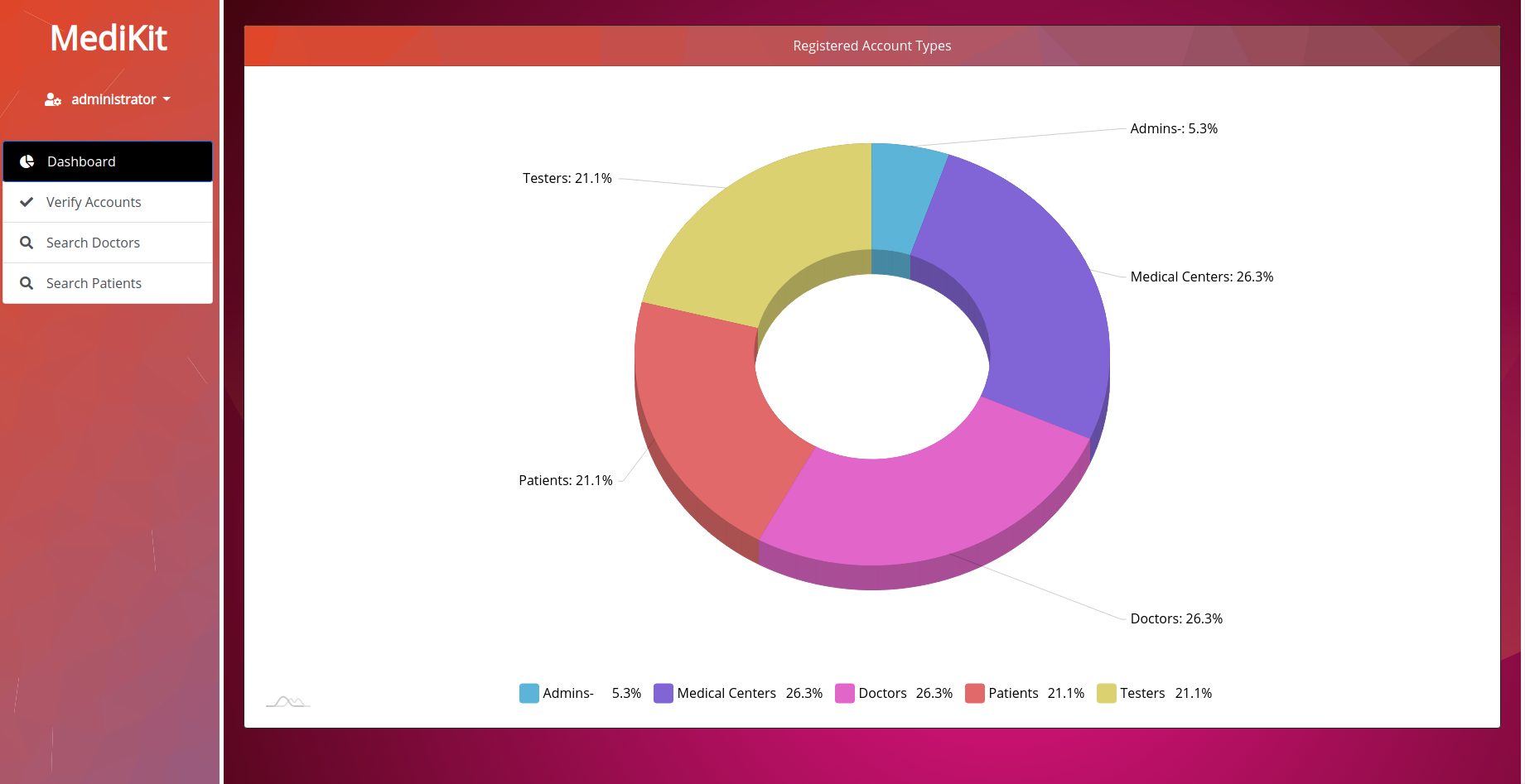The height and width of the screenshot is (784, 1525).
Task: Open Search Patients page
Action: (108, 283)
